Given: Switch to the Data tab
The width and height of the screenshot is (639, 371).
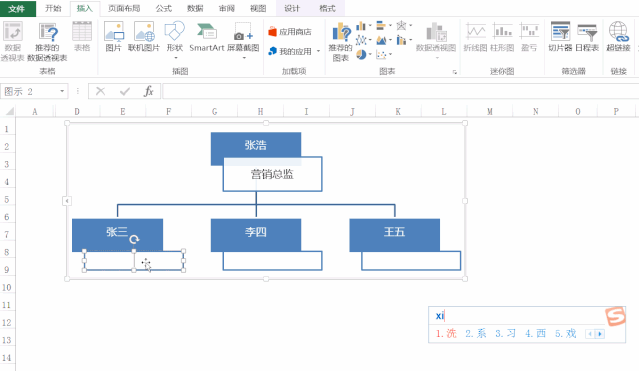Looking at the screenshot, I should tap(195, 9).
